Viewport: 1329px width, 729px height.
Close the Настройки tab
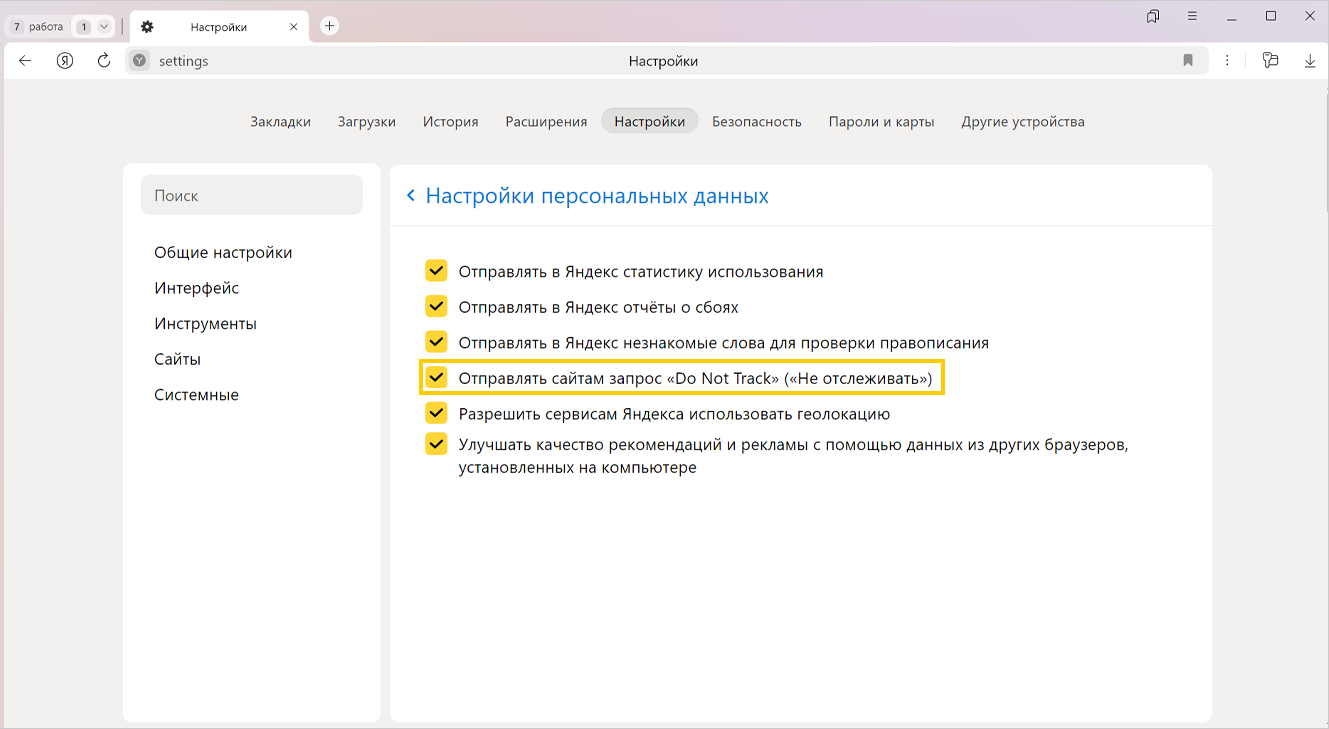point(293,27)
